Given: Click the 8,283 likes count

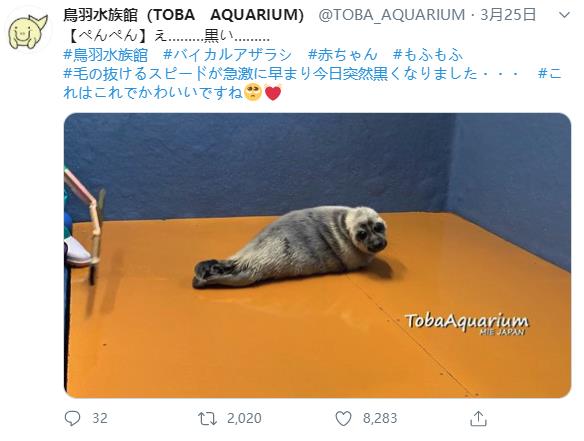Looking at the screenshot, I should 380,418.
